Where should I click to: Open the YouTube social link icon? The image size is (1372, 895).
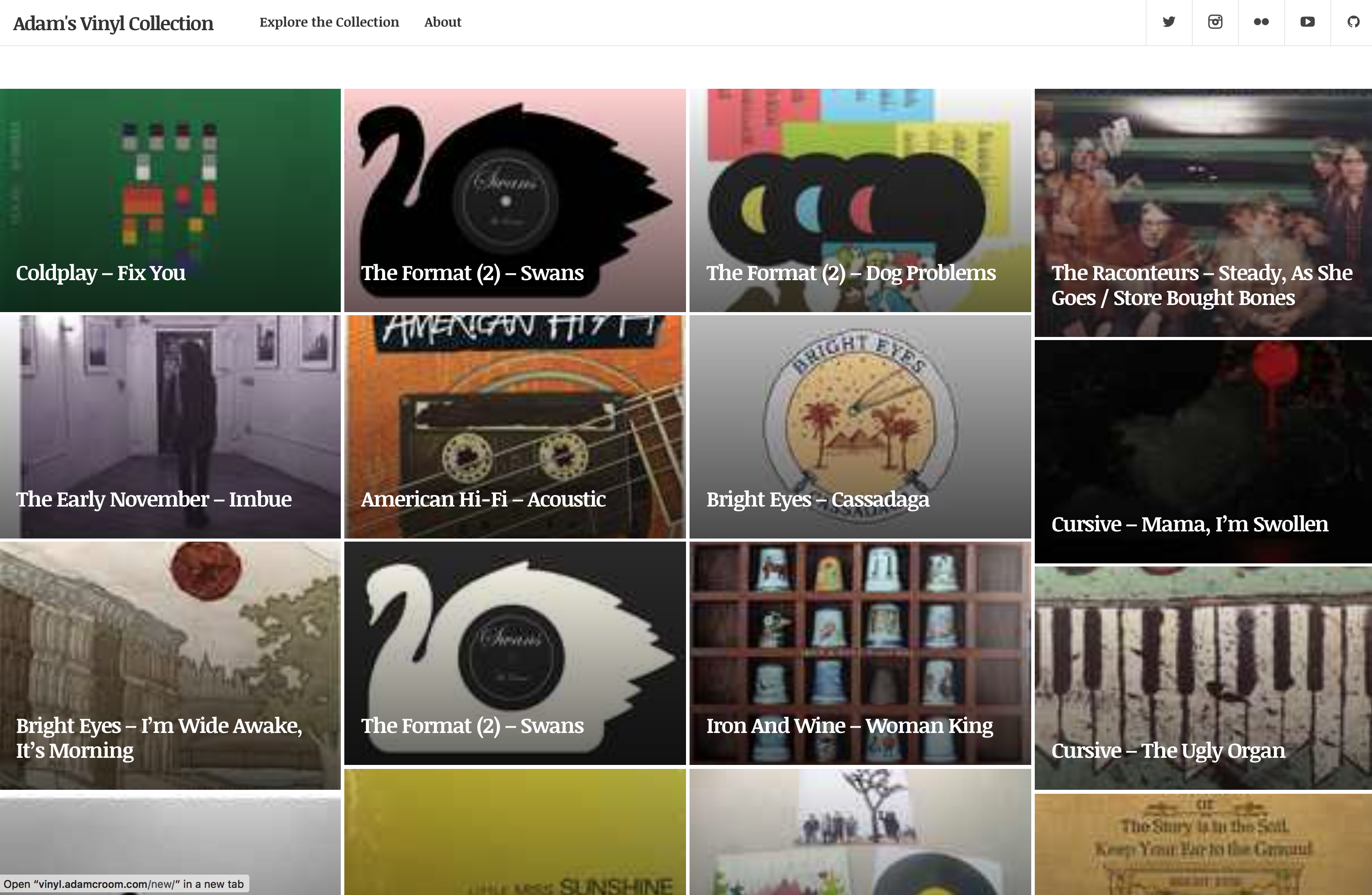[1307, 22]
